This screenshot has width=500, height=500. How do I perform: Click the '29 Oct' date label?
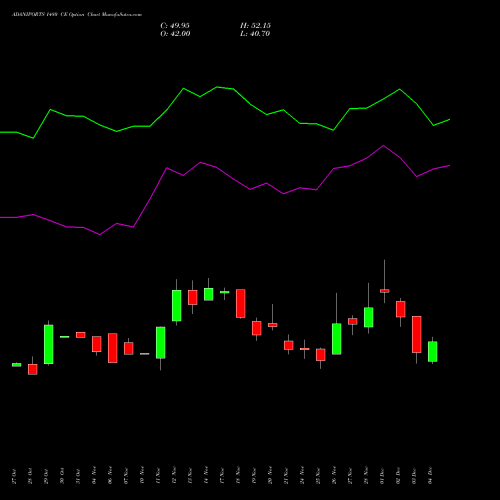point(46,476)
